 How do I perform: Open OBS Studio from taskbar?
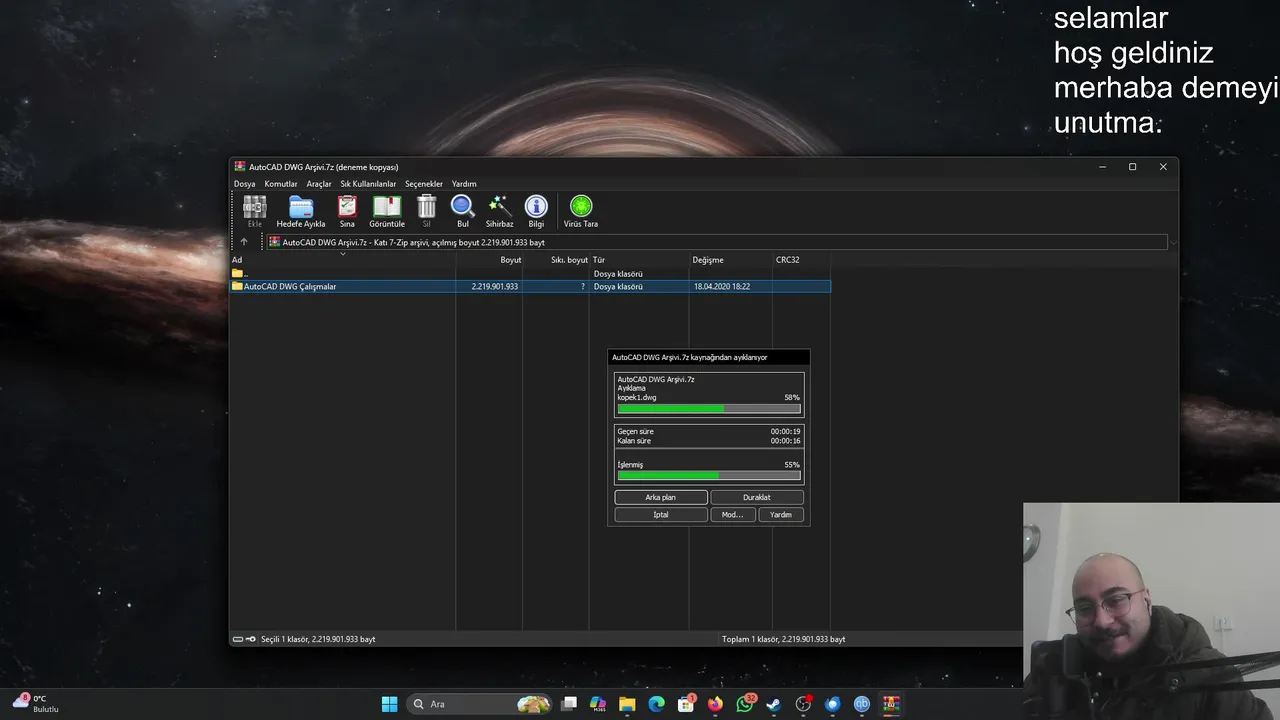point(803,704)
